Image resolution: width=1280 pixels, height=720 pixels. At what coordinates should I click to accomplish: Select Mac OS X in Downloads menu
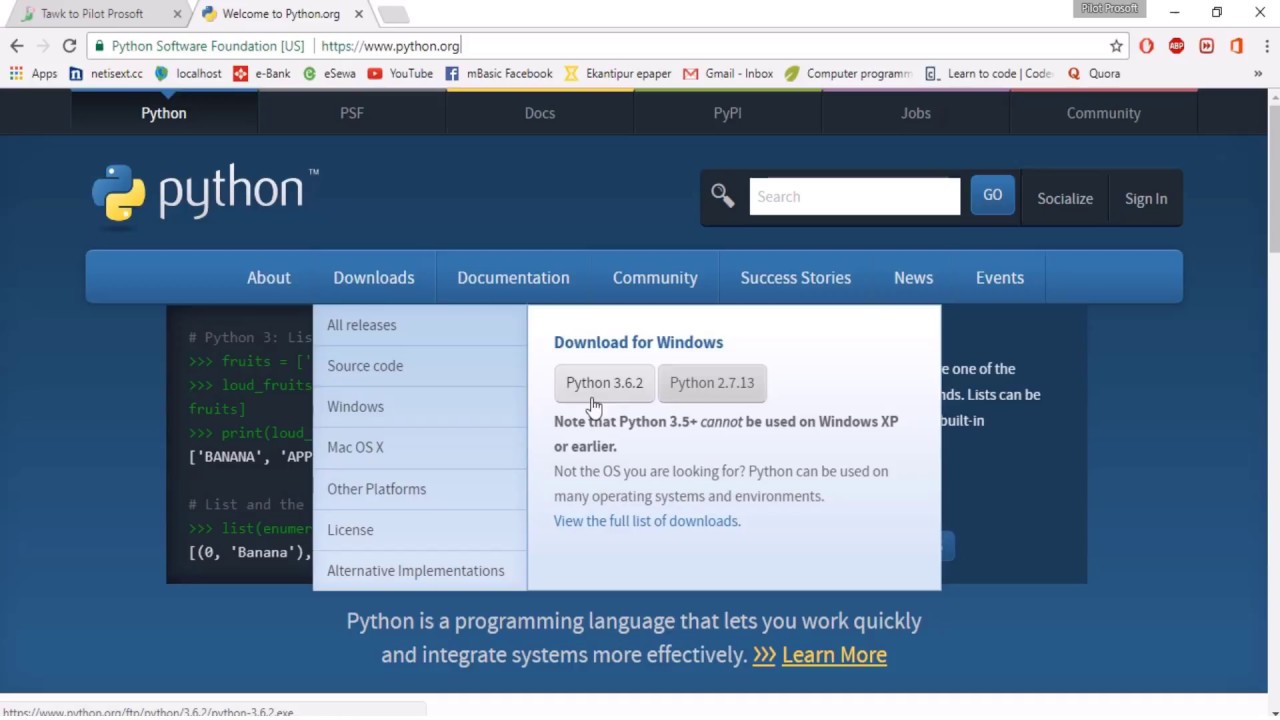point(420,447)
